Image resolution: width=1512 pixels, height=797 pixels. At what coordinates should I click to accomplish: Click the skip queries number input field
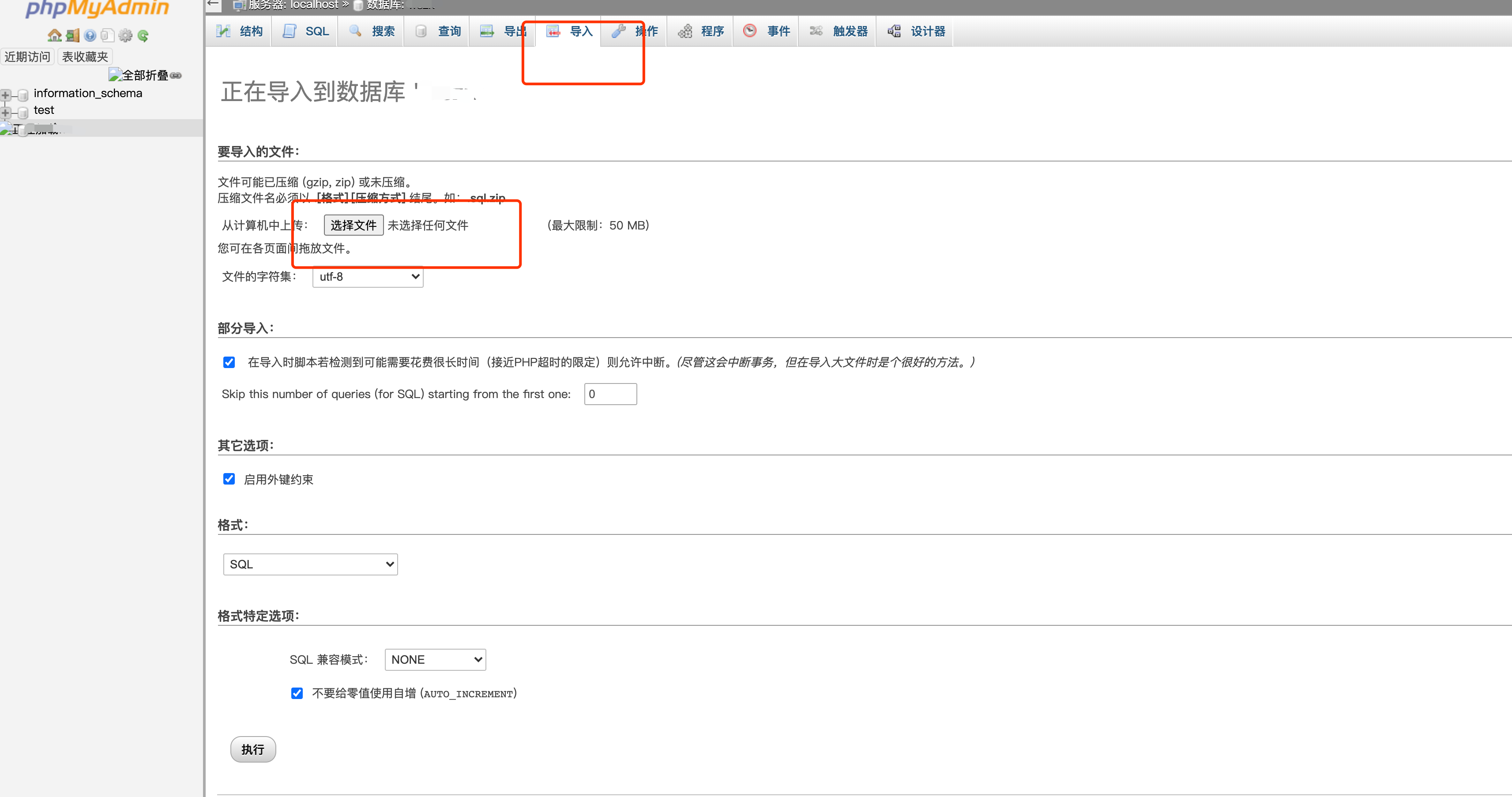tap(610, 394)
